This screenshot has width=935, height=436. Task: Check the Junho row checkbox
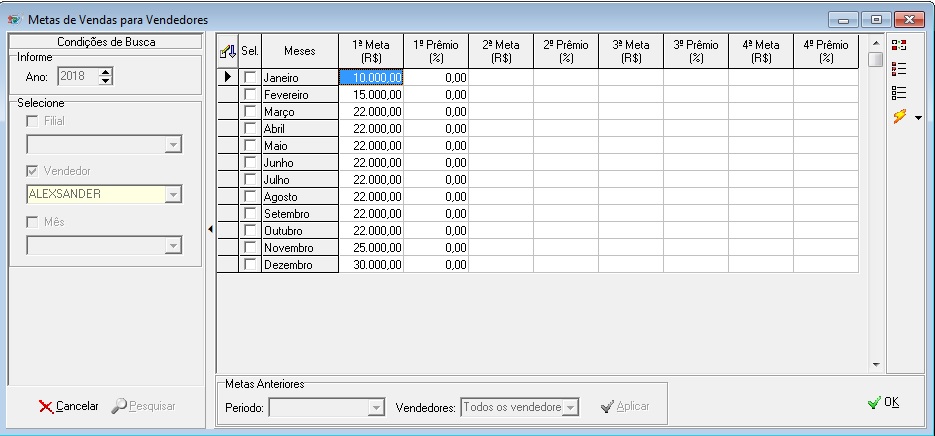pos(250,162)
